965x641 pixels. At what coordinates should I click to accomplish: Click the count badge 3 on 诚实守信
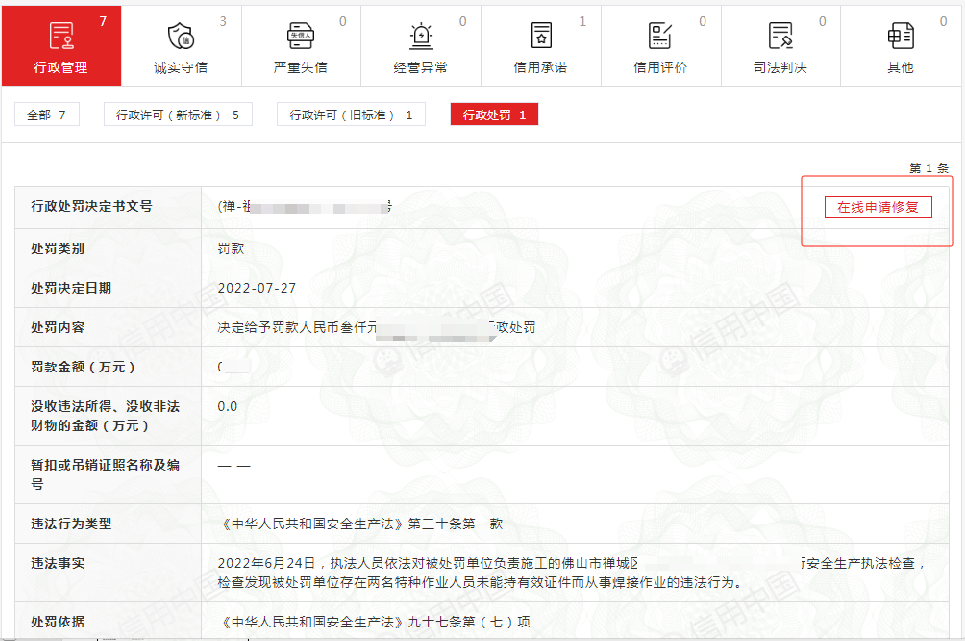(x=223, y=22)
